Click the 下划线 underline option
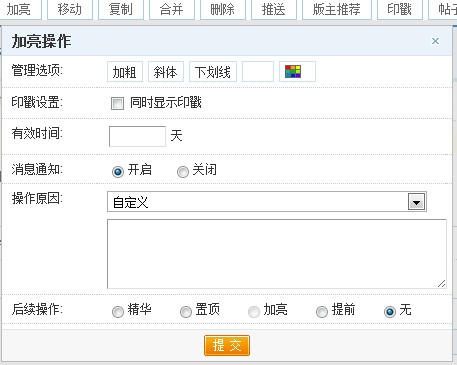Image resolution: width=457 pixels, height=365 pixels. click(213, 72)
